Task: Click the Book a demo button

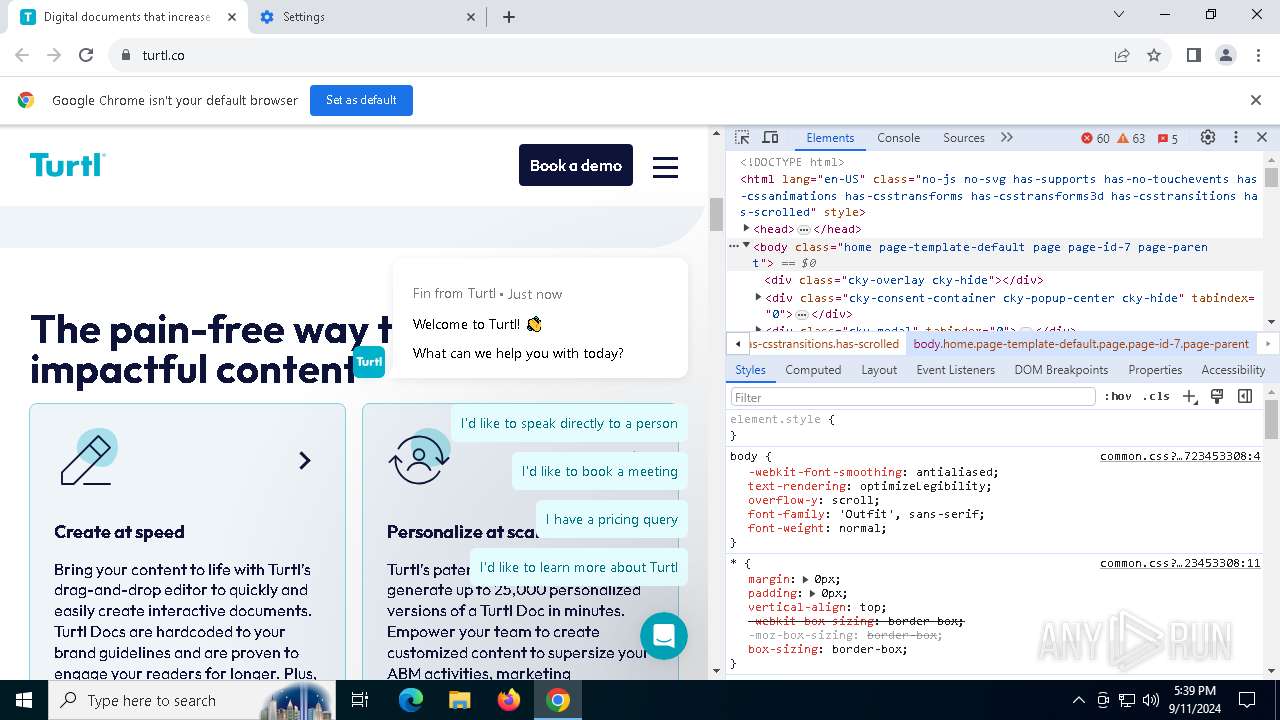Action: 576,165
